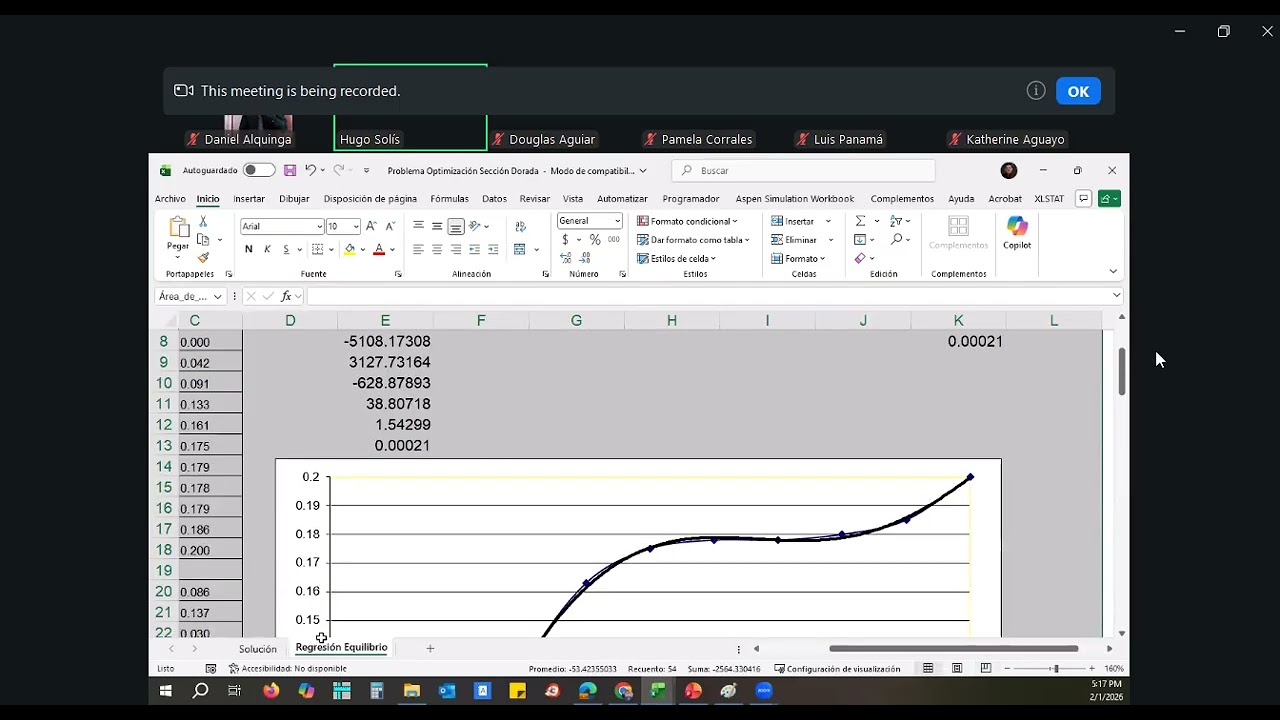
Task: Collapse the ribbon with the chevron
Action: [x=1113, y=271]
